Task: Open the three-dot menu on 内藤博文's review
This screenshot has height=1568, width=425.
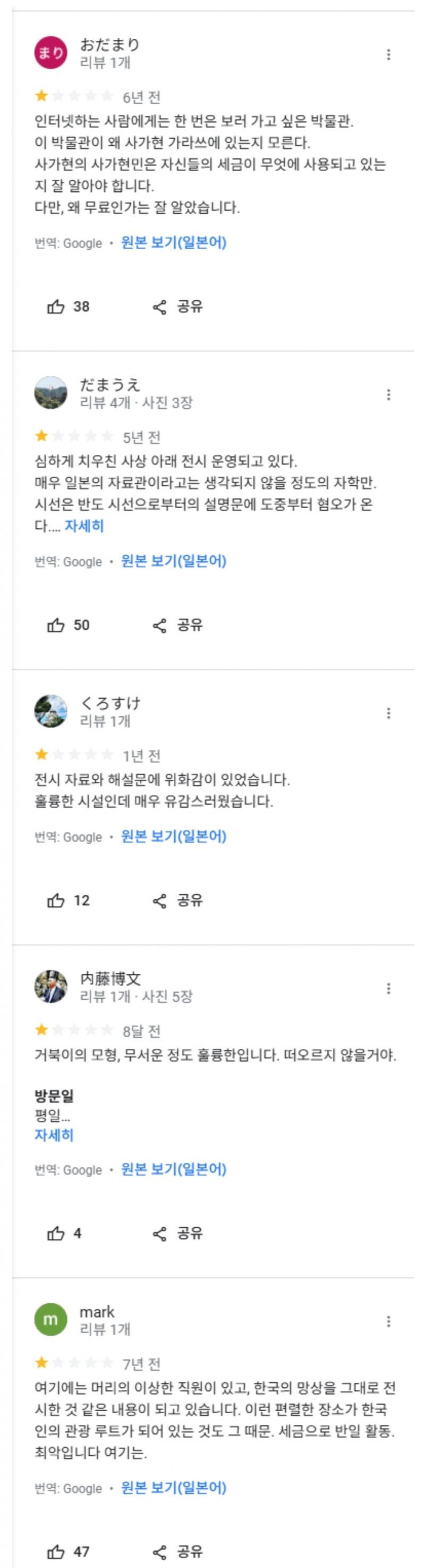Action: [388, 989]
